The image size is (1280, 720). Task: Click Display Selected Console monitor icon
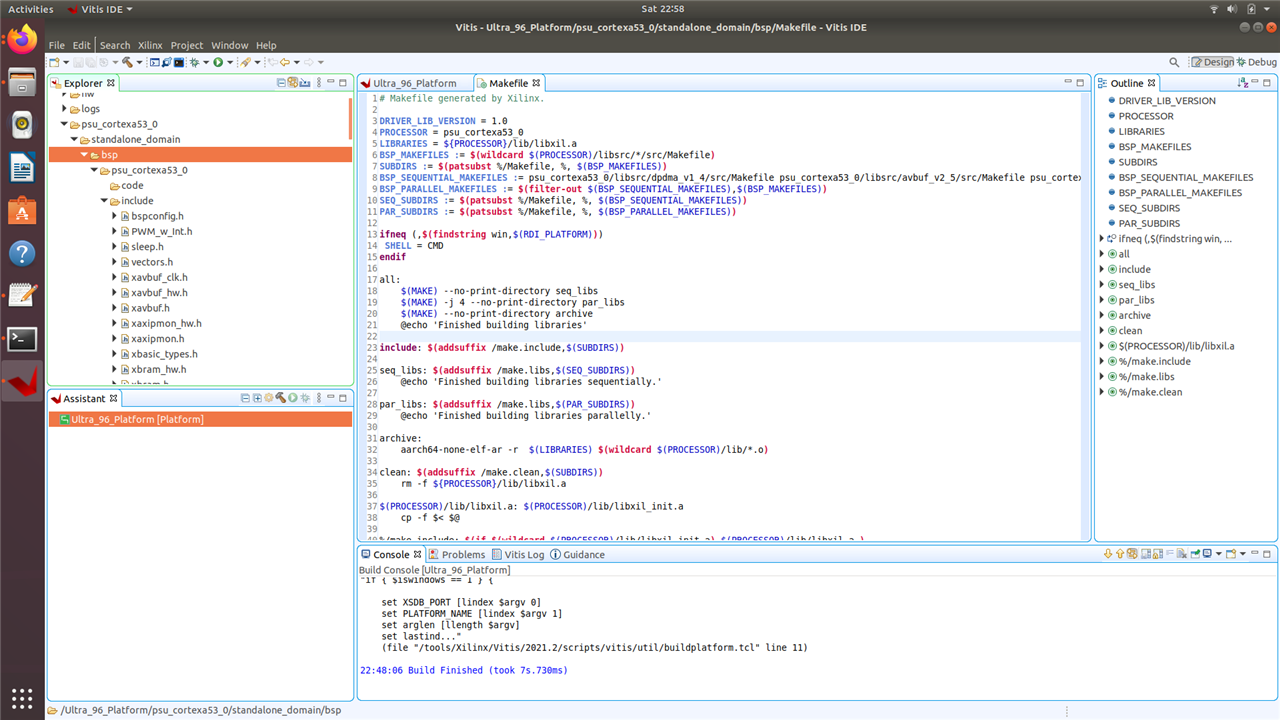tap(1207, 554)
